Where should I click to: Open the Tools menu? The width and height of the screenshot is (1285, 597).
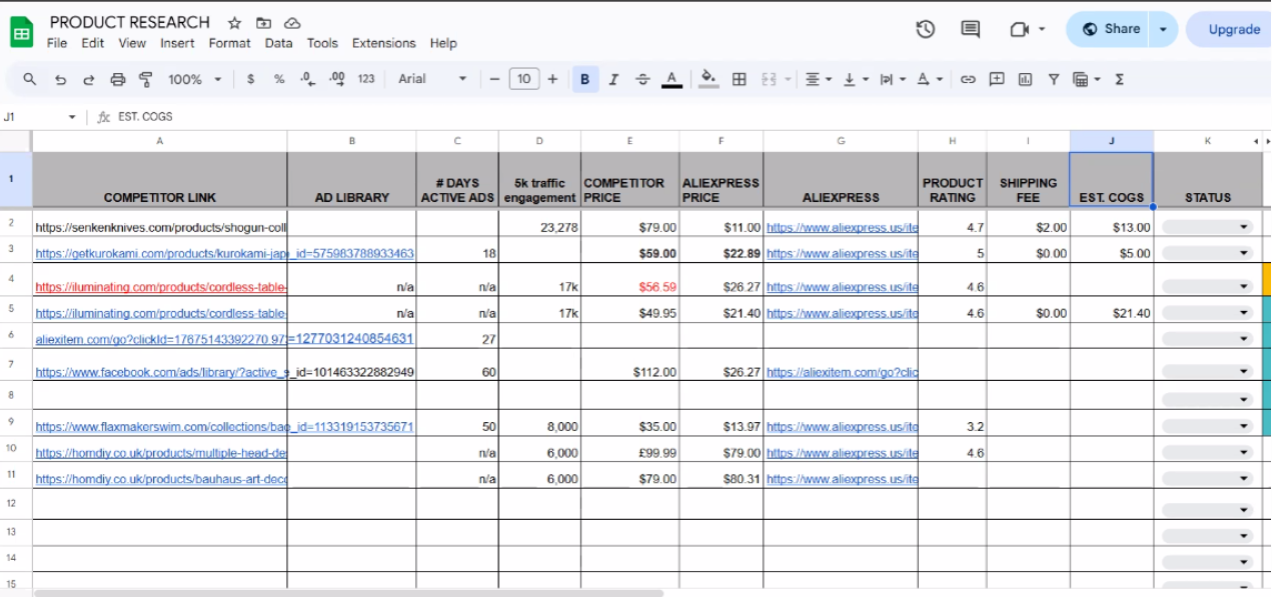coord(322,43)
